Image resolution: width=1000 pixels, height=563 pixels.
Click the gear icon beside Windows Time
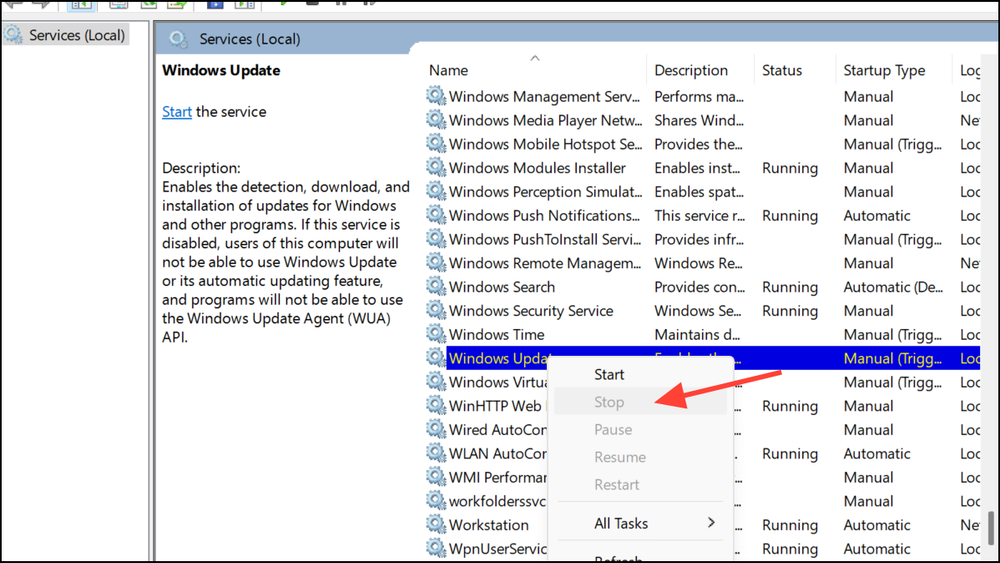436,334
